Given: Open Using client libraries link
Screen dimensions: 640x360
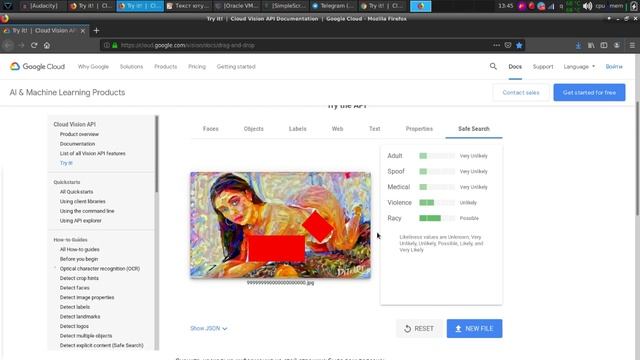Looking at the screenshot, I should (x=82, y=202).
